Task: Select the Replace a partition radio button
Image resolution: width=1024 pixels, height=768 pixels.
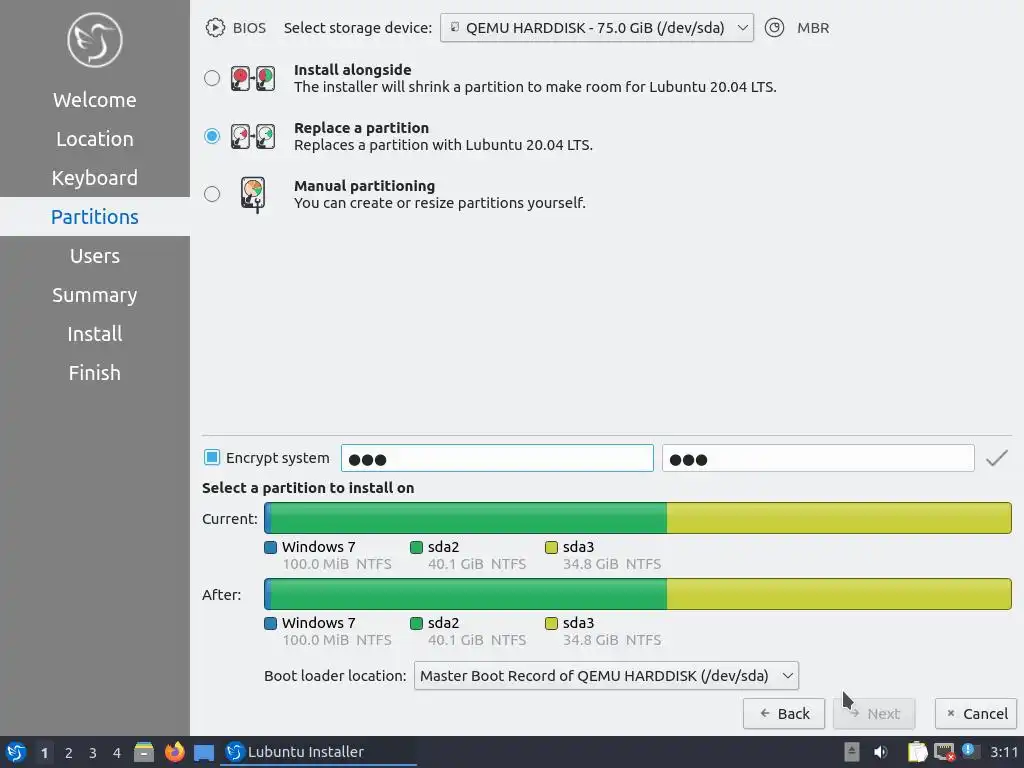Action: [x=212, y=136]
